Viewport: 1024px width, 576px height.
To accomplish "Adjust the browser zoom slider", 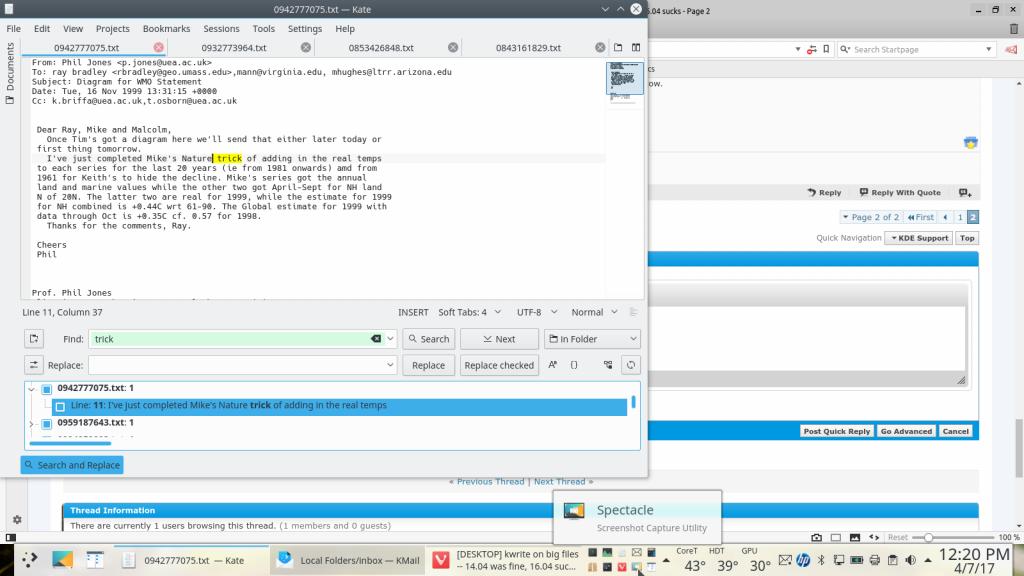I will pos(929,537).
